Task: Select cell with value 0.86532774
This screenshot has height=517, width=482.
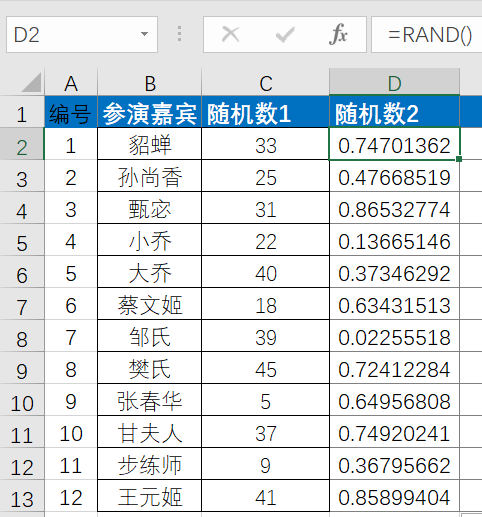Action: coord(394,208)
